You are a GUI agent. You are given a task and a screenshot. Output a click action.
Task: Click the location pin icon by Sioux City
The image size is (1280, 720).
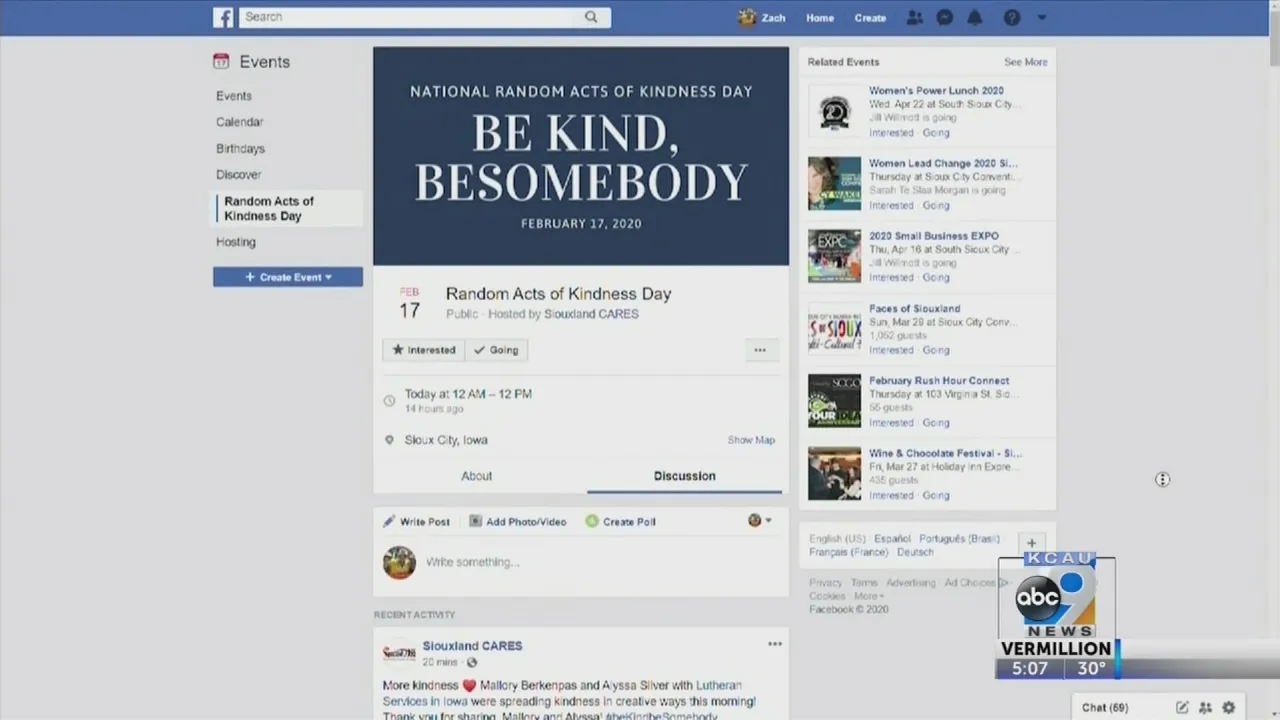point(390,440)
